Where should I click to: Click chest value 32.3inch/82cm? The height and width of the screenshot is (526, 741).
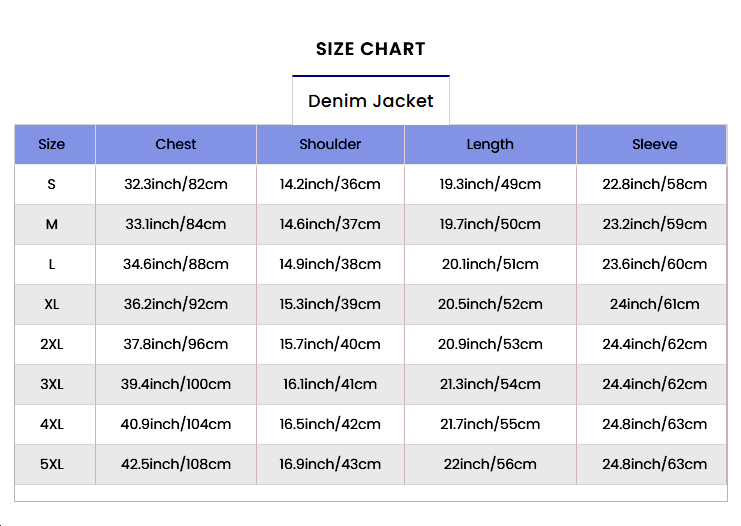pyautogui.click(x=176, y=184)
